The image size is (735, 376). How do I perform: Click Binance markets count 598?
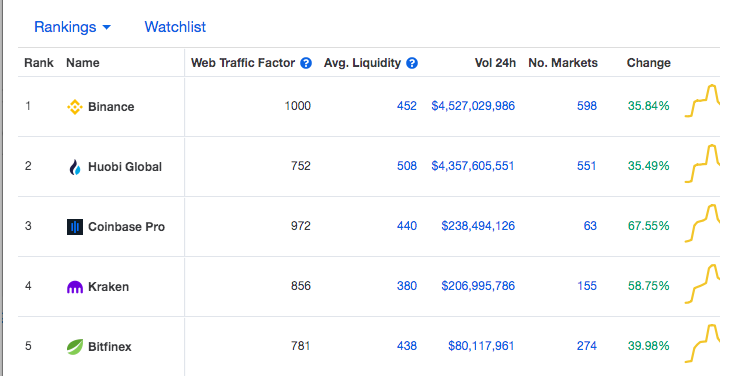tap(587, 106)
